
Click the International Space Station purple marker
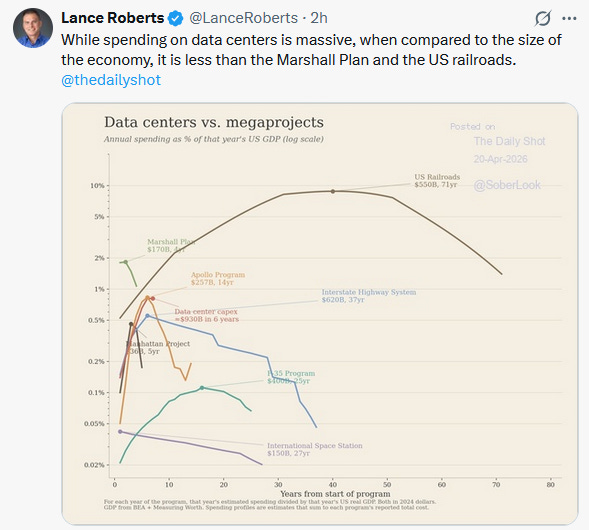(x=120, y=432)
